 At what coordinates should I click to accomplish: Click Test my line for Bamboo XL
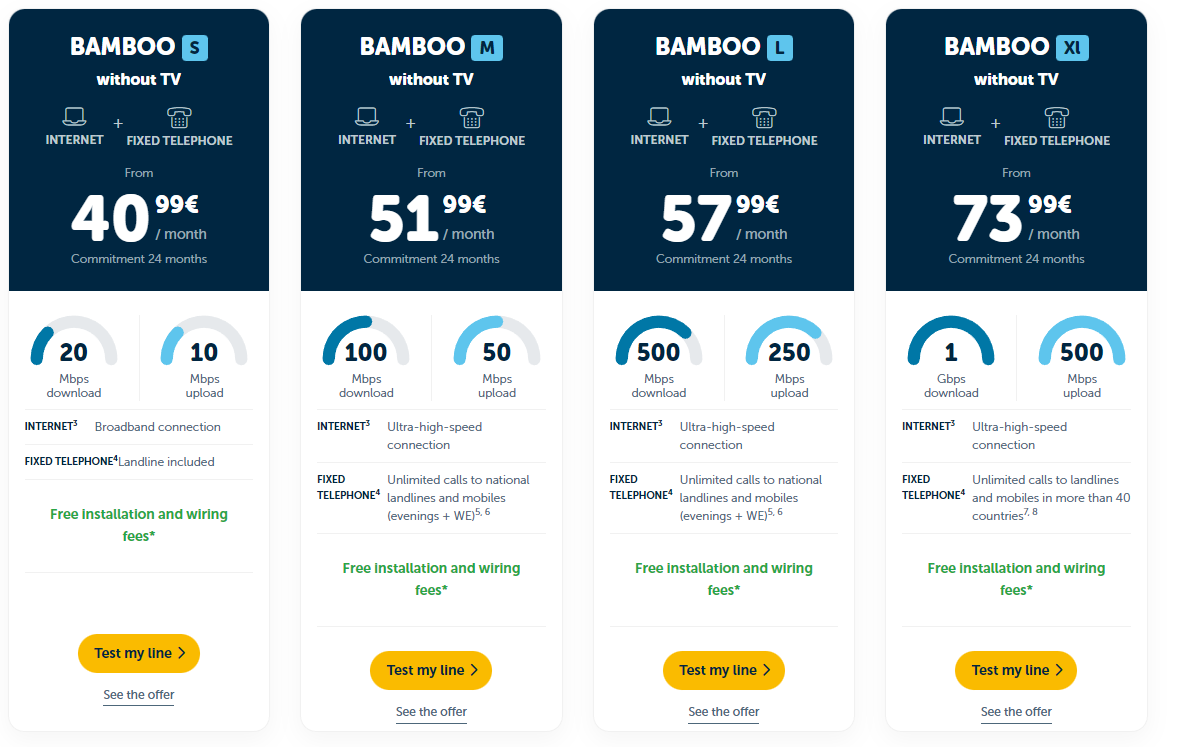1016,670
